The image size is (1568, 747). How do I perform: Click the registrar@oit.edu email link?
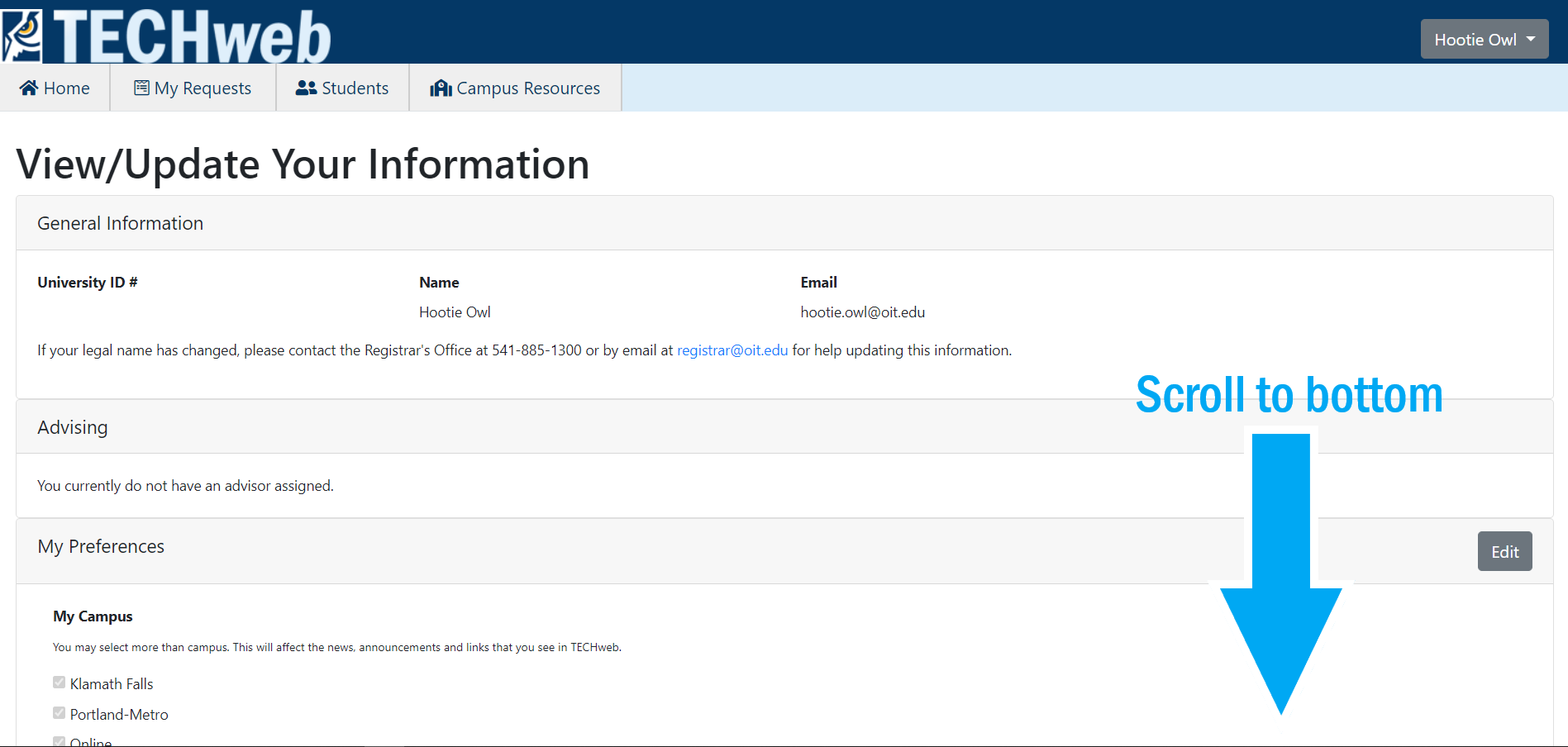(x=732, y=350)
